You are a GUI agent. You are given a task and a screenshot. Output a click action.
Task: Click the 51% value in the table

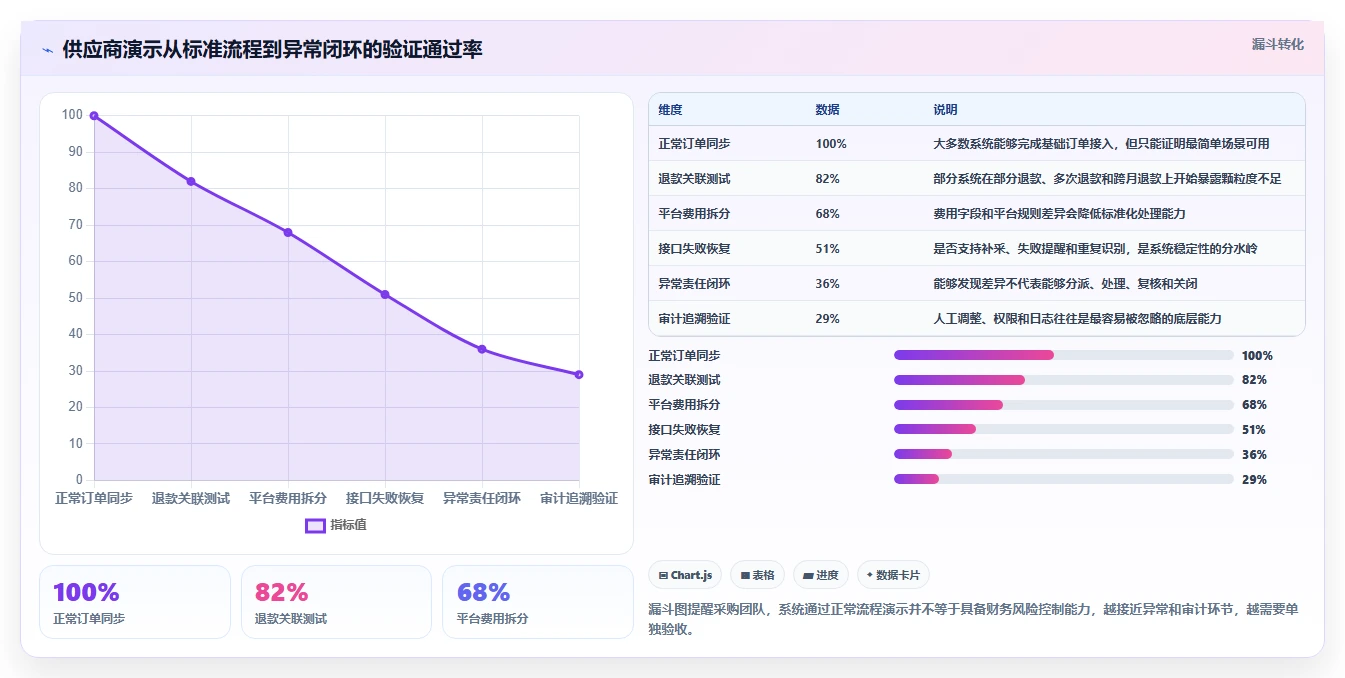coord(827,249)
